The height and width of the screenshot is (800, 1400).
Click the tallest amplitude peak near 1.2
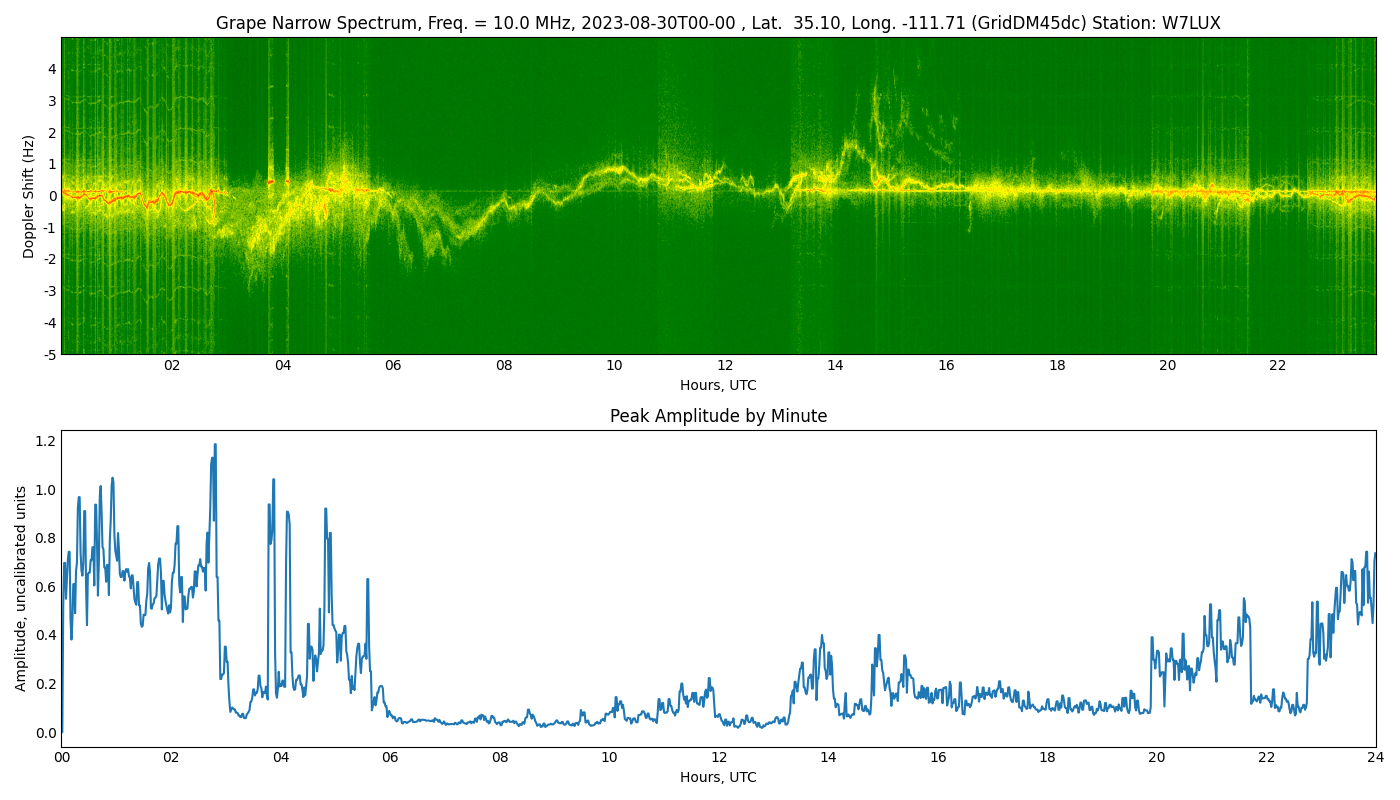215,446
